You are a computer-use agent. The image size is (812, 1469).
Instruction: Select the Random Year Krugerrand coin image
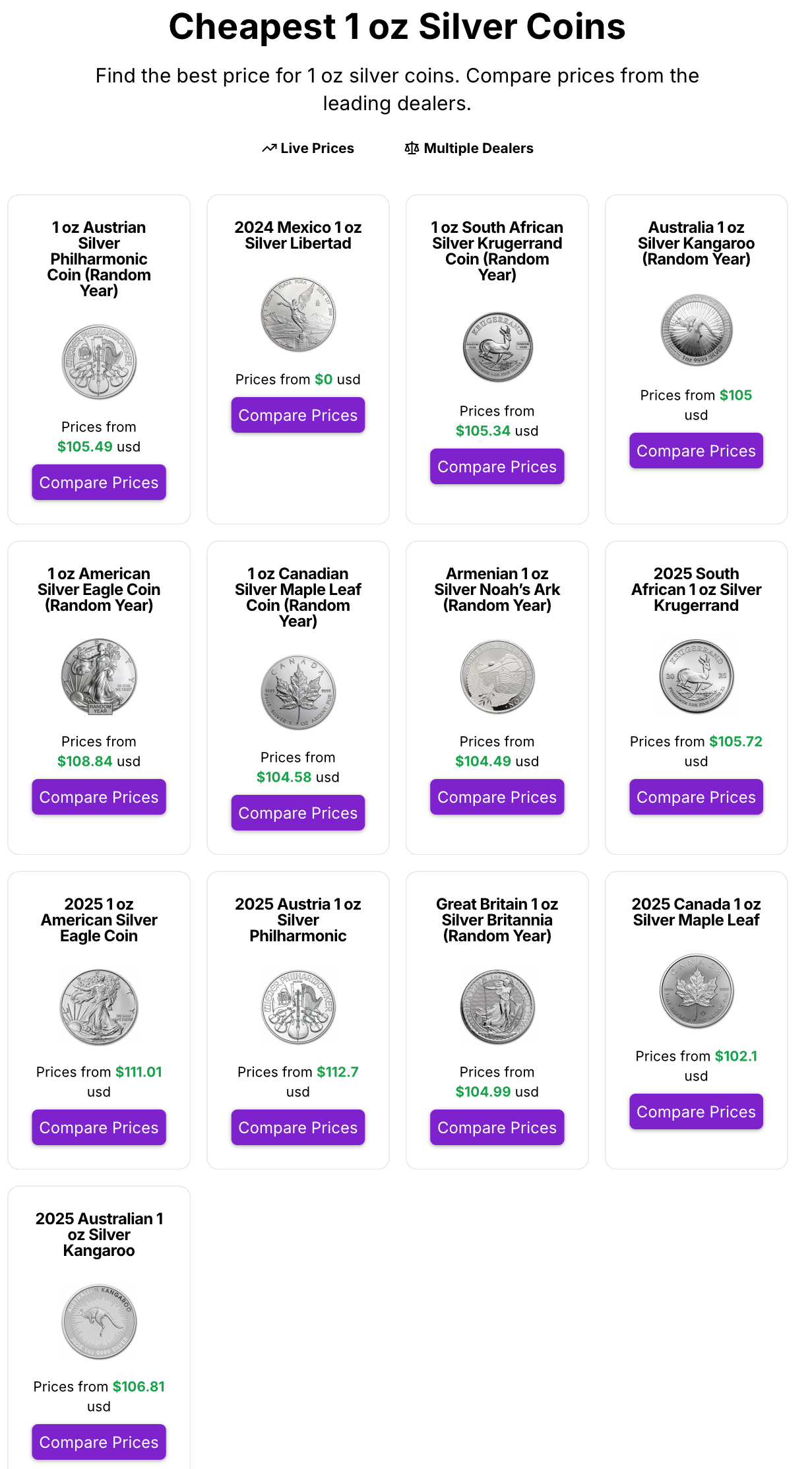[497, 346]
